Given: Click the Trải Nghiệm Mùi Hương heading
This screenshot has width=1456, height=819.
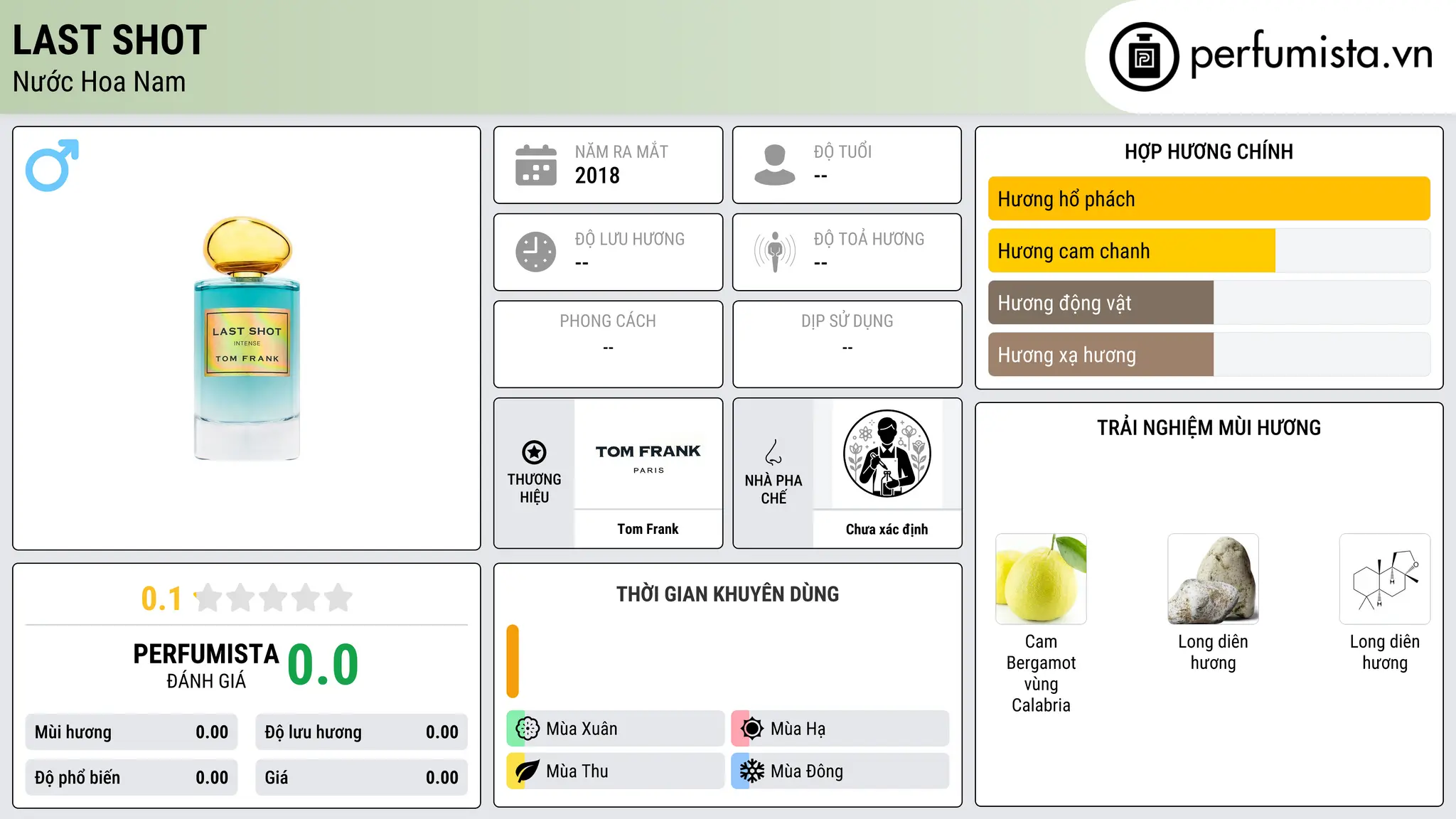Looking at the screenshot, I should point(1209,427).
